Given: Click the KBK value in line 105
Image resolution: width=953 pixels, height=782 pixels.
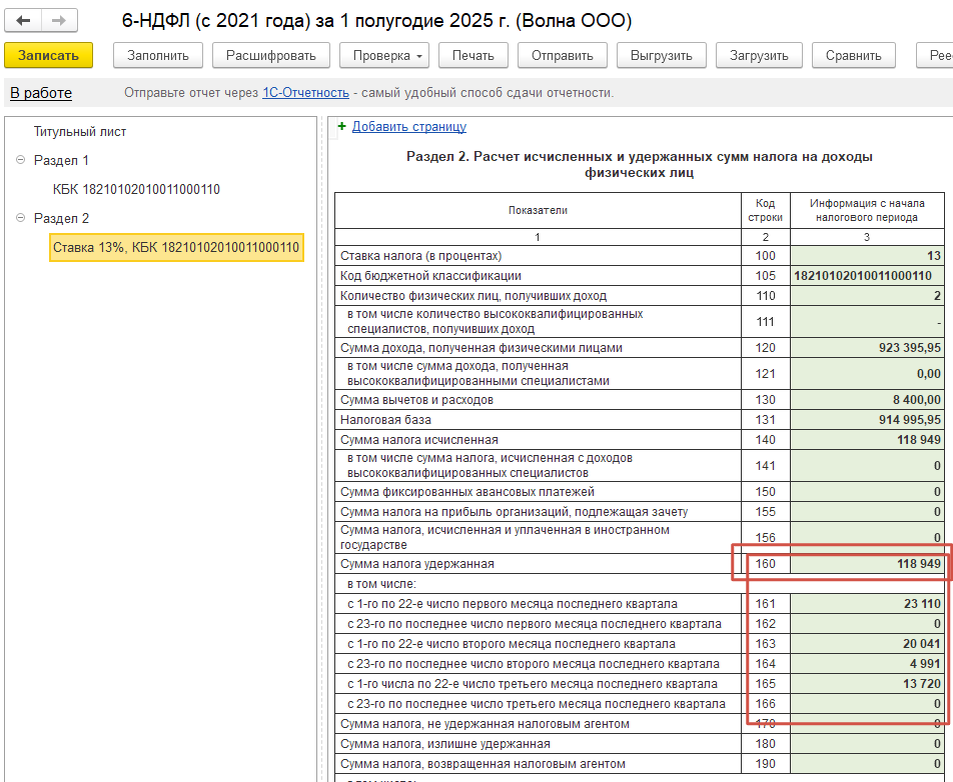Looking at the screenshot, I should 867,276.
